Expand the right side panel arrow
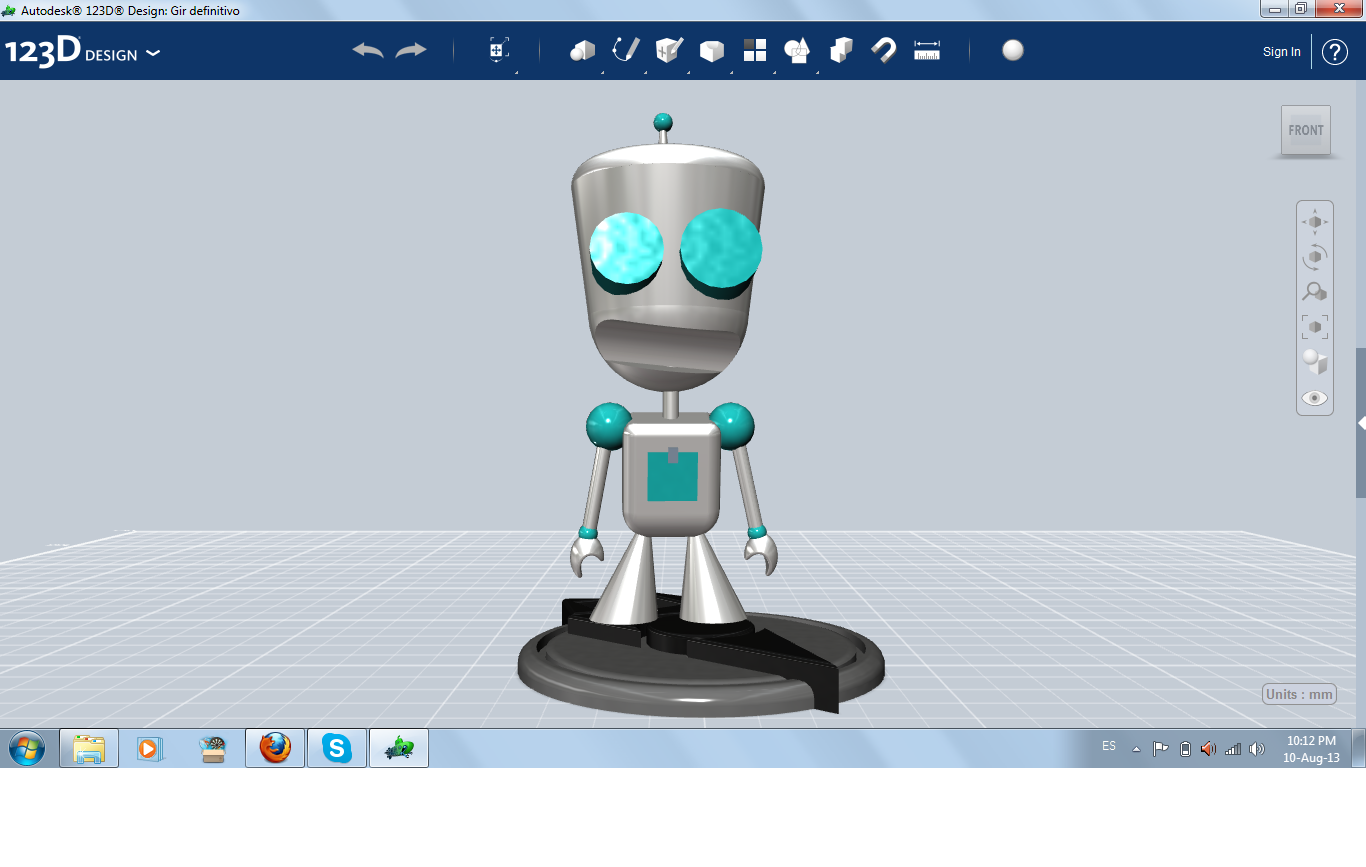 pos(1361,423)
